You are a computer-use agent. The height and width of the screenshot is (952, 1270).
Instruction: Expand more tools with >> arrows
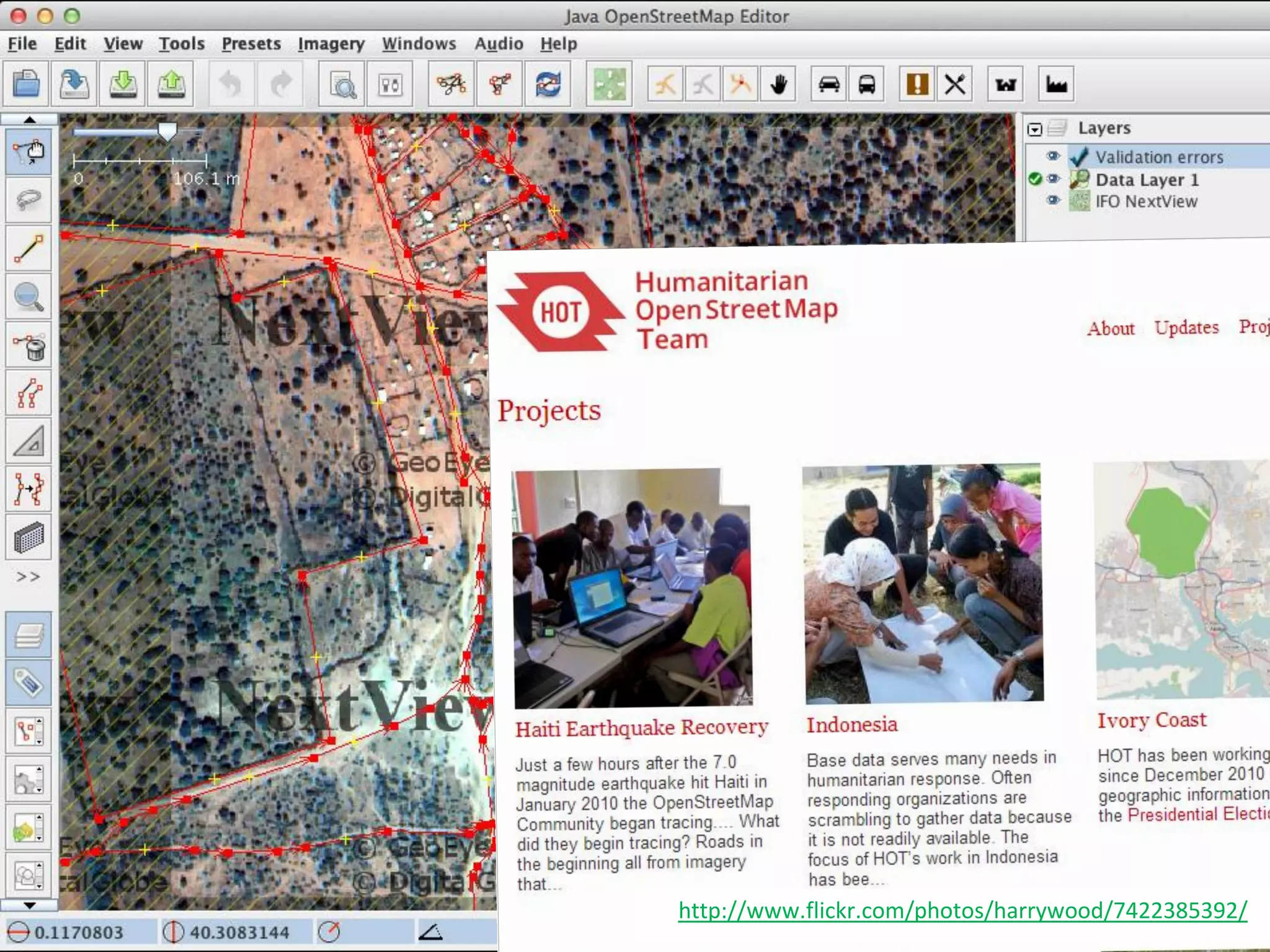[x=29, y=577]
